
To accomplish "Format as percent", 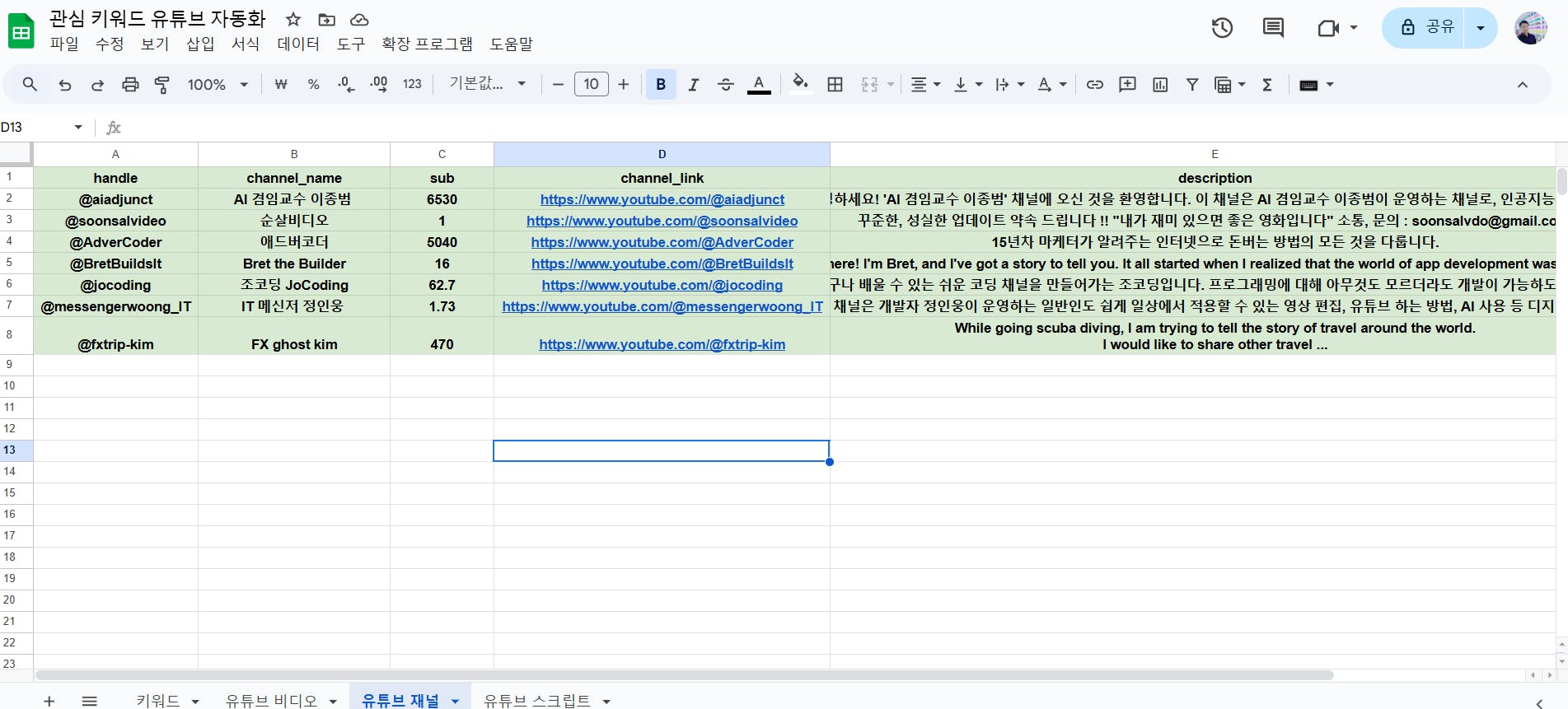I will (313, 84).
